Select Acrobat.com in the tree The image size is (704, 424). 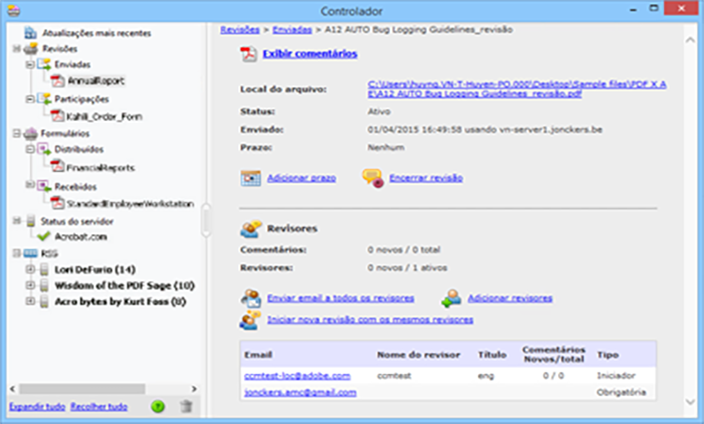tap(81, 237)
